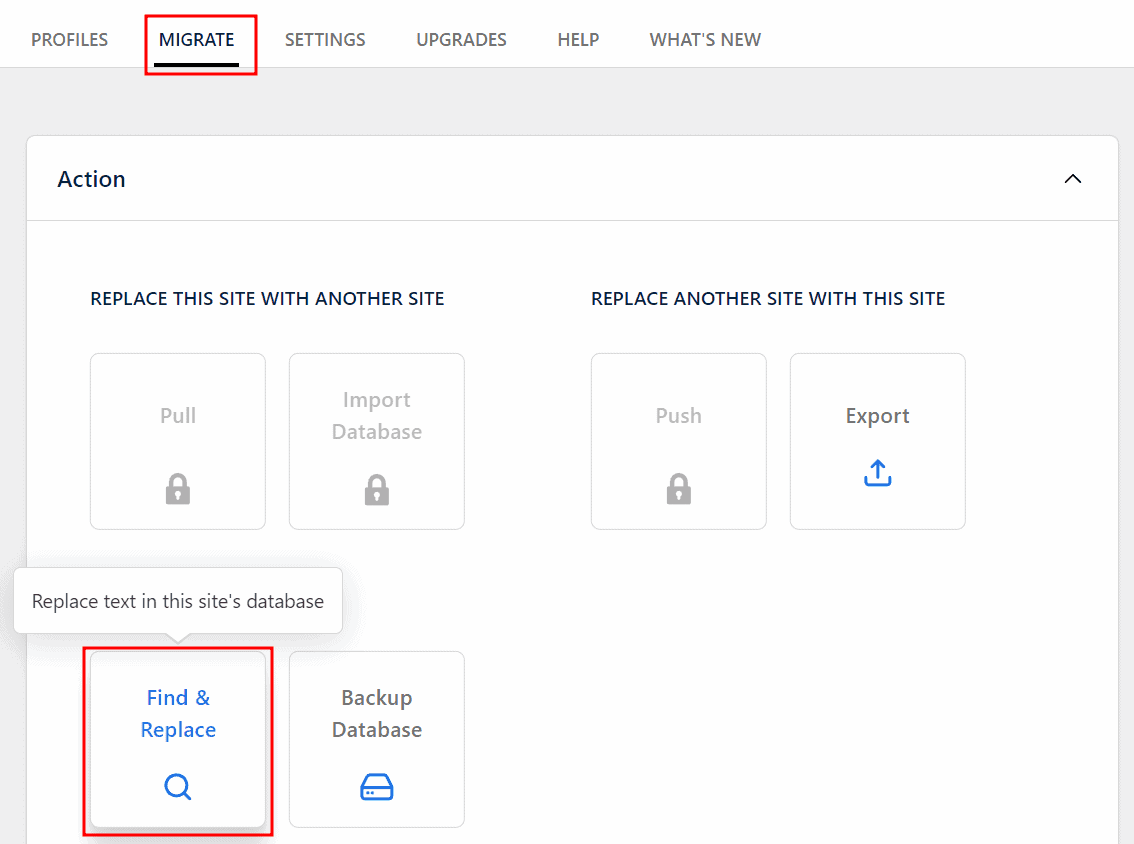Screen dimensions: 1134x844
Task: Click the padlock icon on Push
Action: coord(678,489)
